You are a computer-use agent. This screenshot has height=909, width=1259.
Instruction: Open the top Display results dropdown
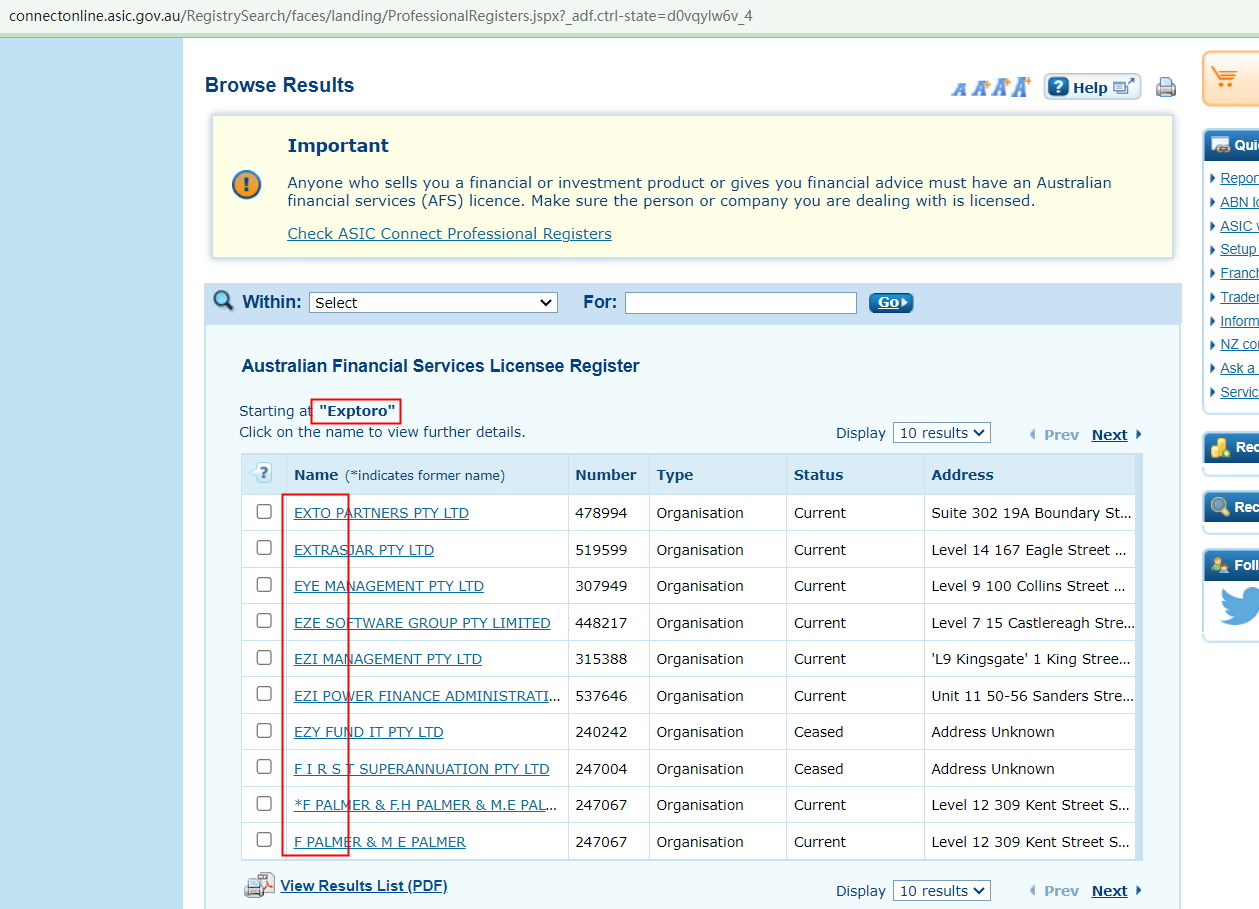tap(941, 433)
